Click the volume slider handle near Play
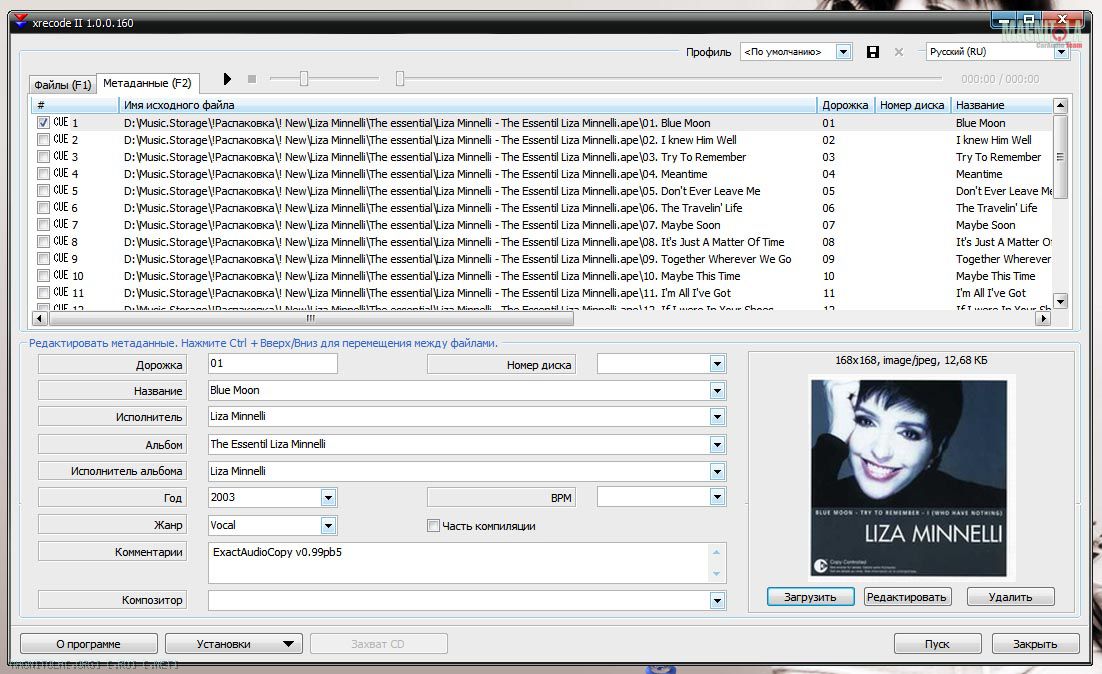 click(x=304, y=79)
